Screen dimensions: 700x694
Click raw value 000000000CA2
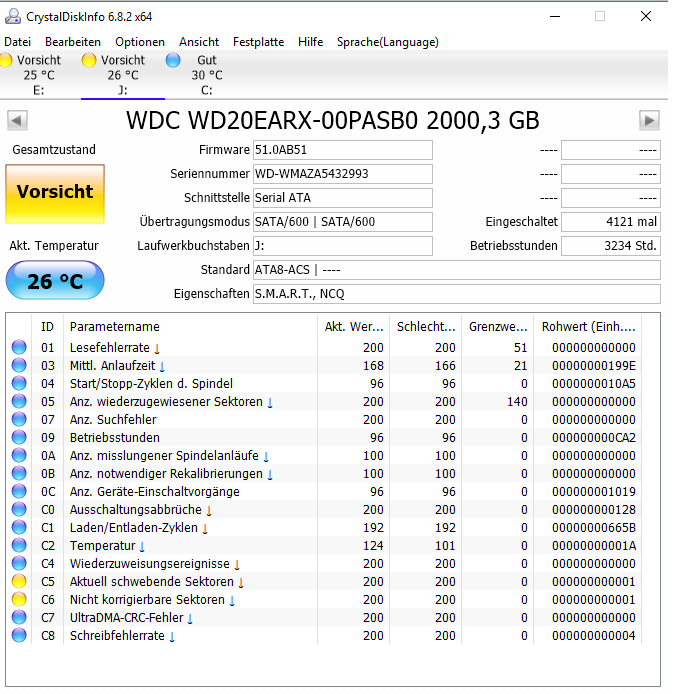(594, 437)
